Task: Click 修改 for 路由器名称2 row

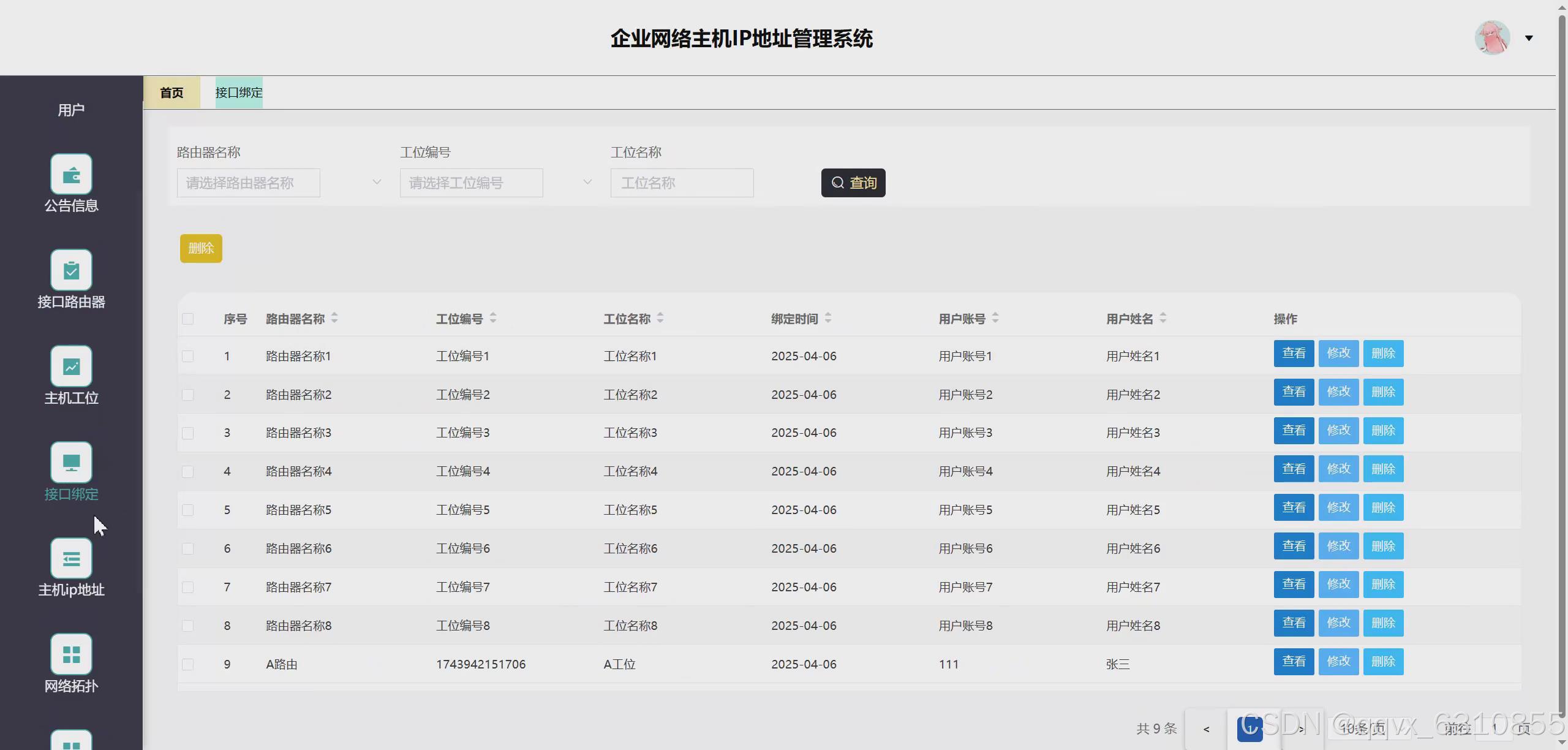Action: pyautogui.click(x=1338, y=392)
